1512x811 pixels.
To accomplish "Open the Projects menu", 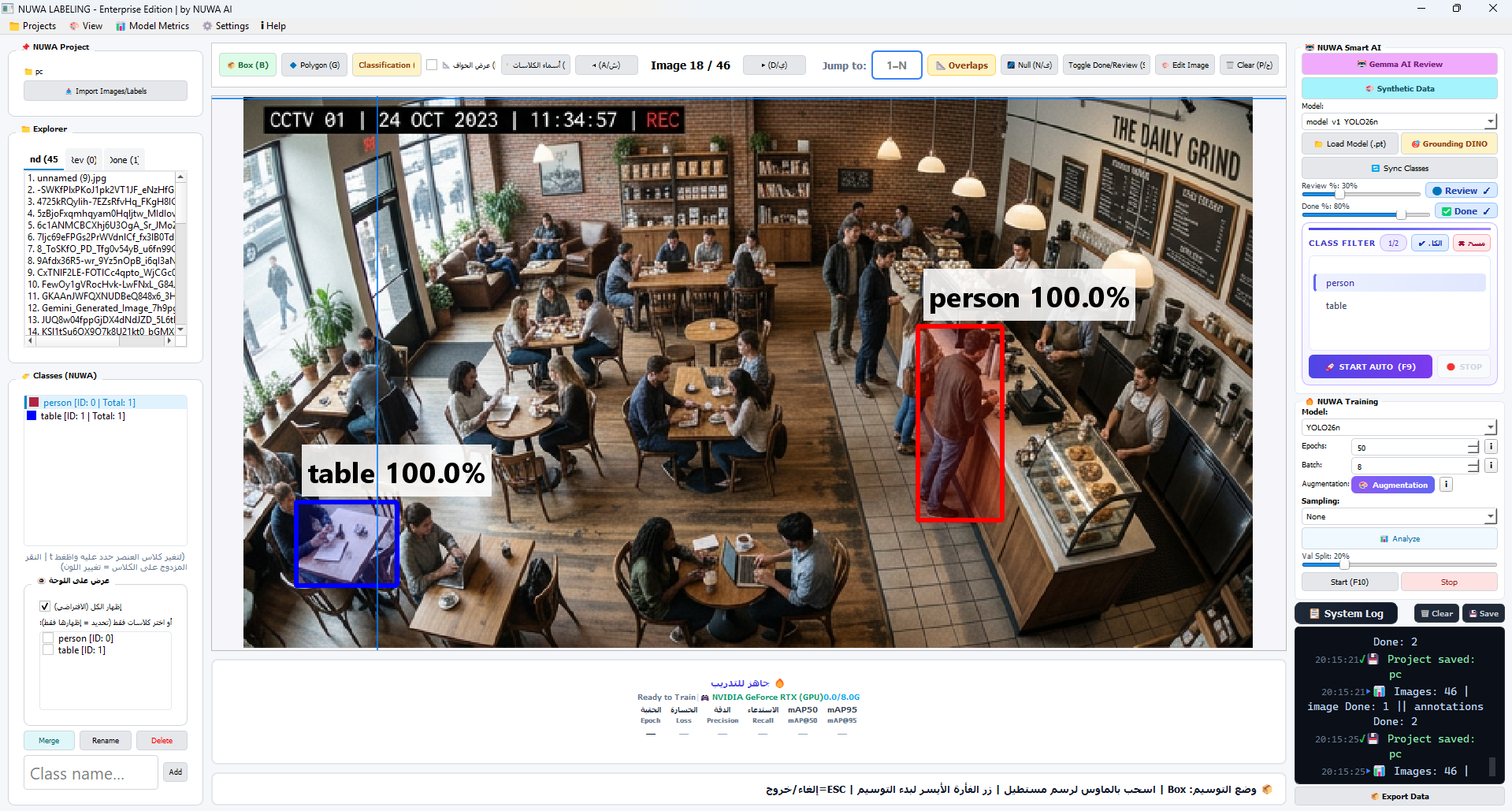I will coord(32,26).
